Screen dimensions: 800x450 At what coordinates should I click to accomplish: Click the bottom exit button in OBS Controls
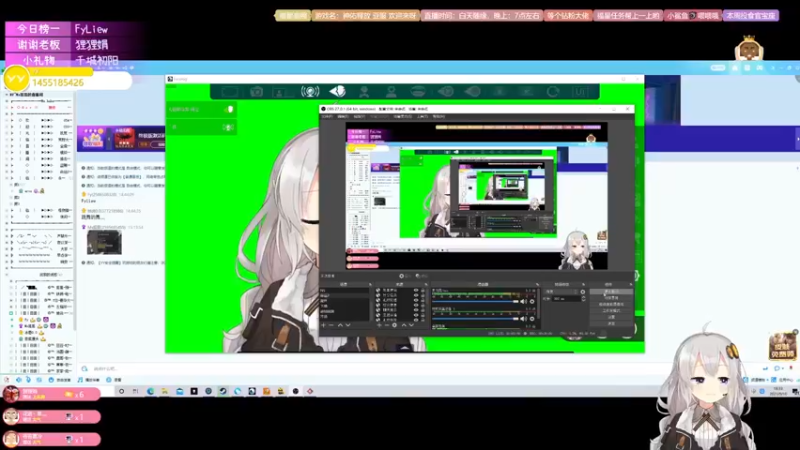tap(611, 323)
